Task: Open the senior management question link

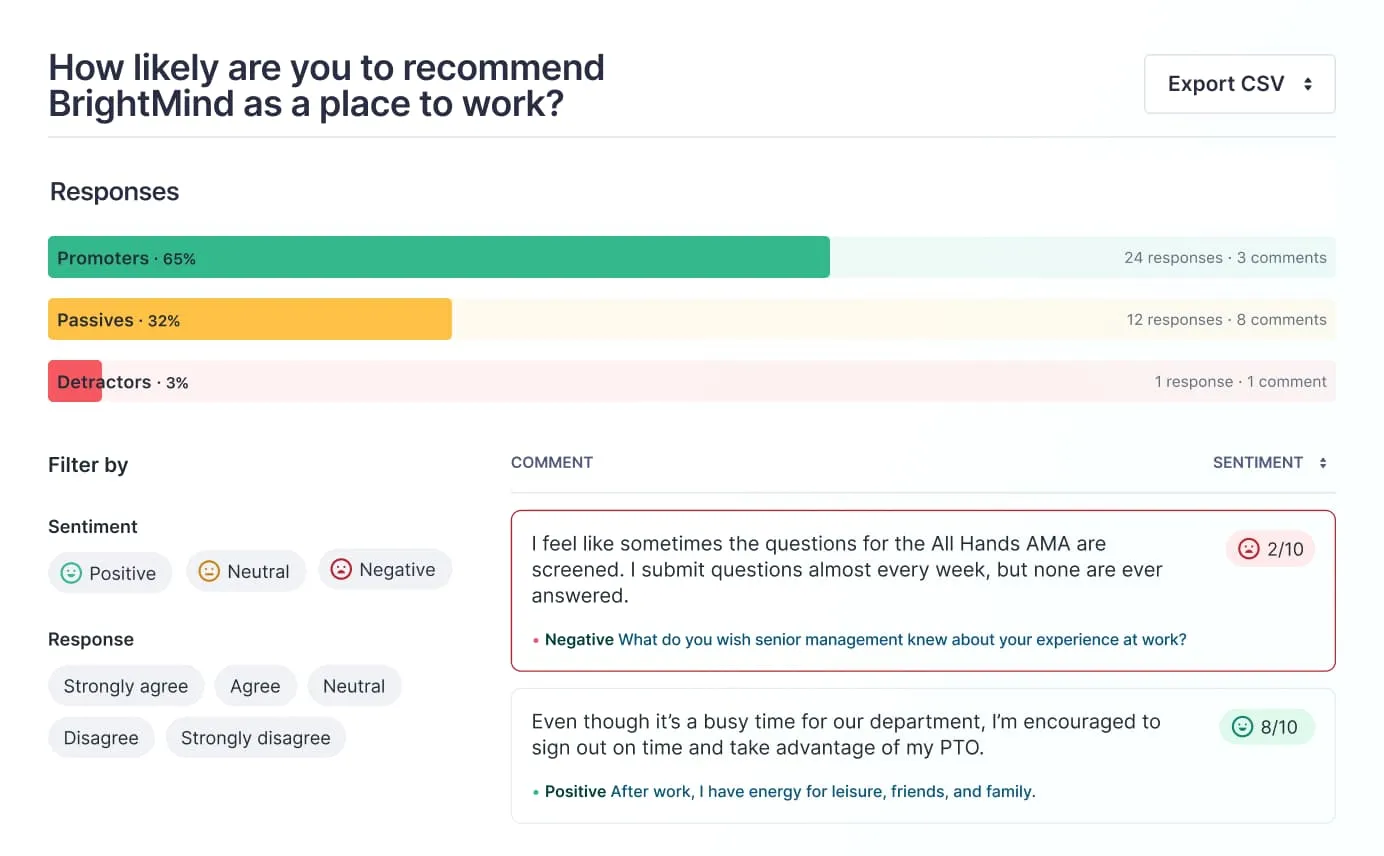Action: point(902,639)
